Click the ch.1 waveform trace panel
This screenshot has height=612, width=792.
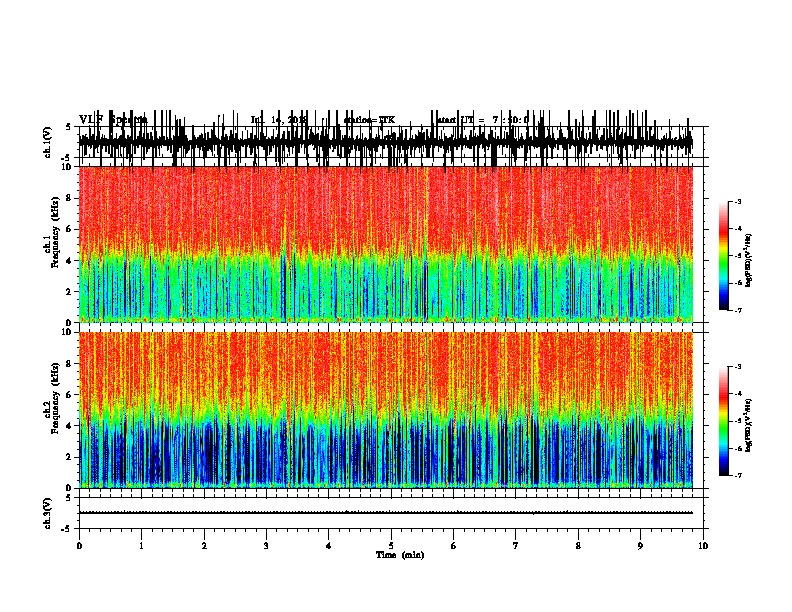386,142
